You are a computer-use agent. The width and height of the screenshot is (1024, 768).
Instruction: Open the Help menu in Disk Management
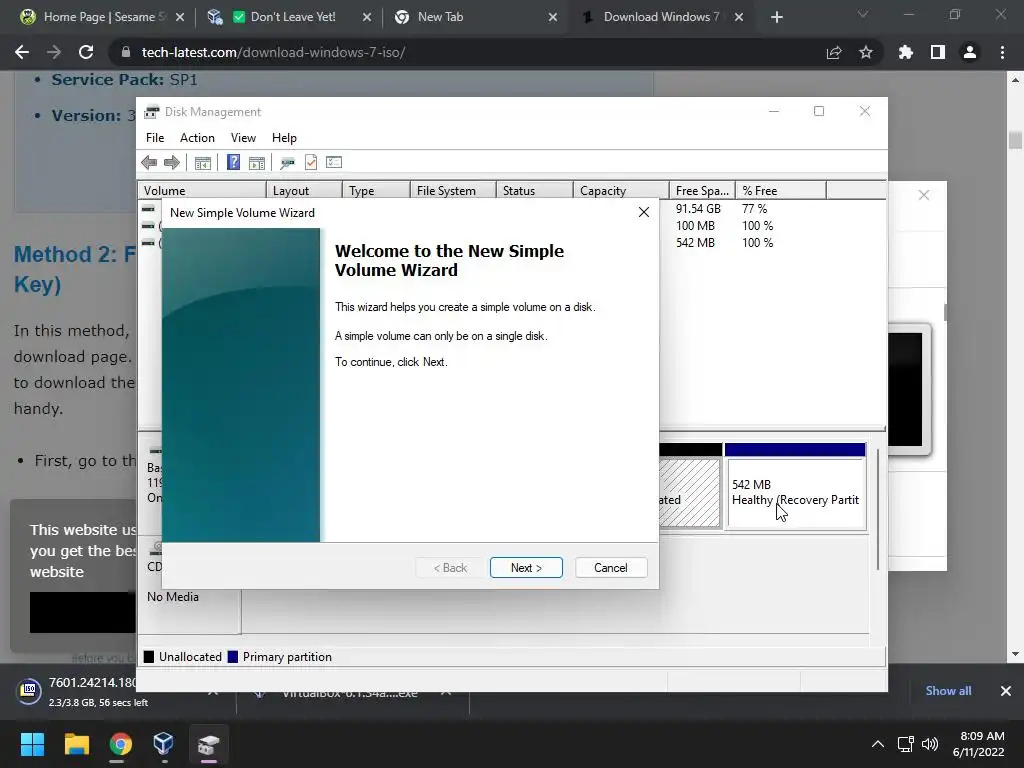tap(284, 138)
